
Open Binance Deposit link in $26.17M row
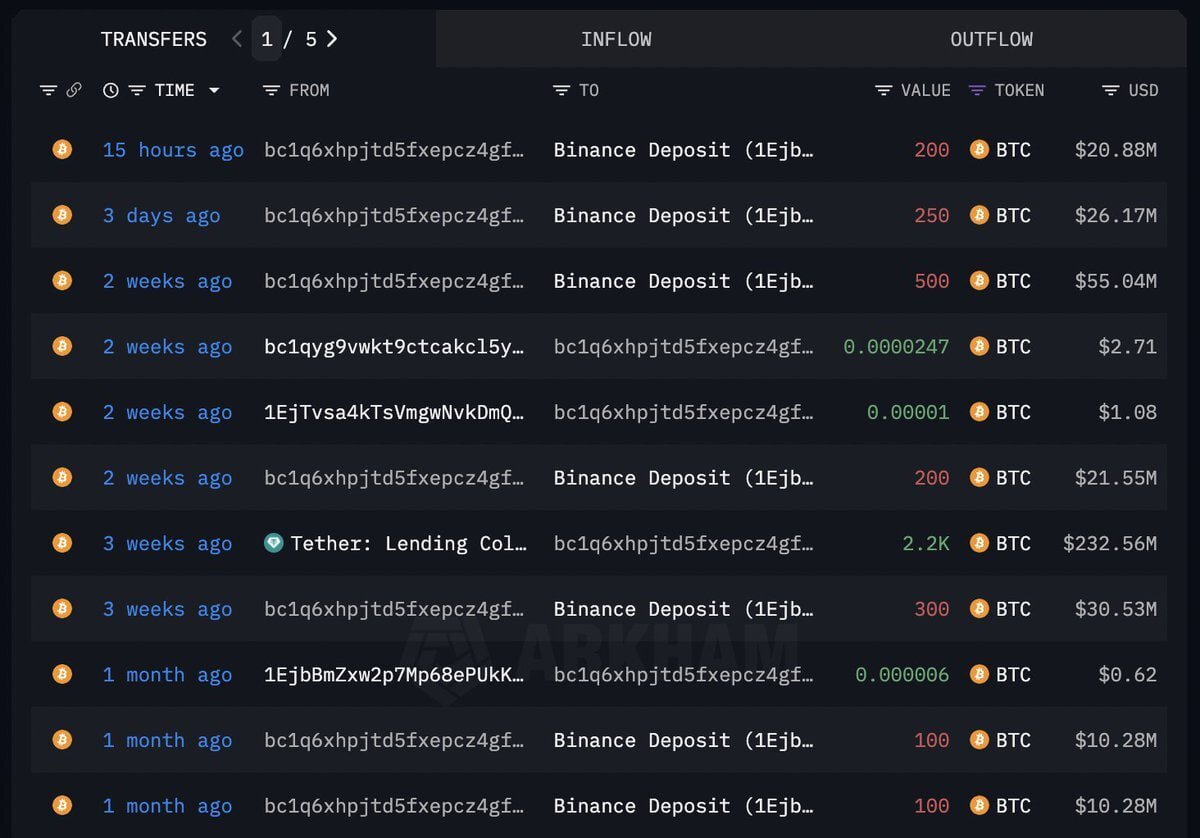pyautogui.click(x=684, y=215)
